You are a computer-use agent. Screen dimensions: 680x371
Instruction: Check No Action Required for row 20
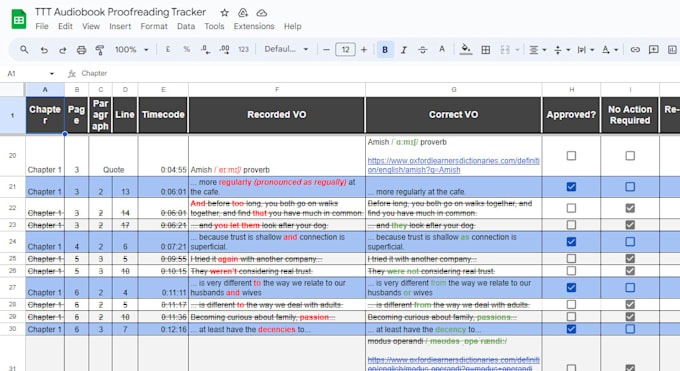[x=630, y=155]
